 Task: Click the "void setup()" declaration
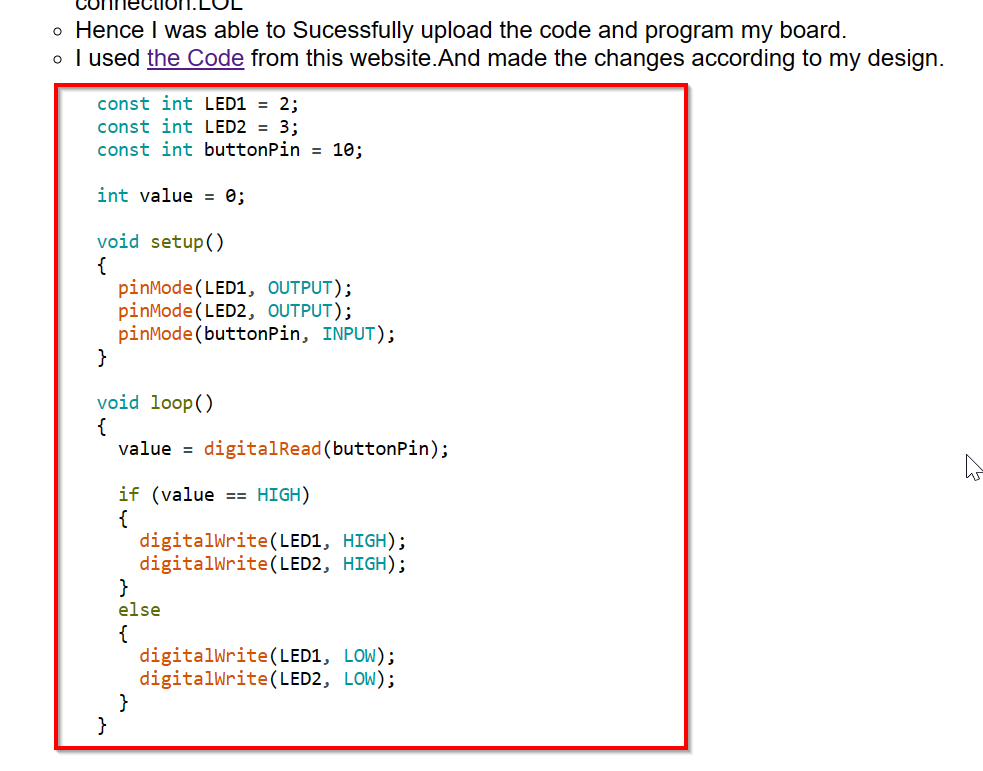pyautogui.click(x=160, y=242)
